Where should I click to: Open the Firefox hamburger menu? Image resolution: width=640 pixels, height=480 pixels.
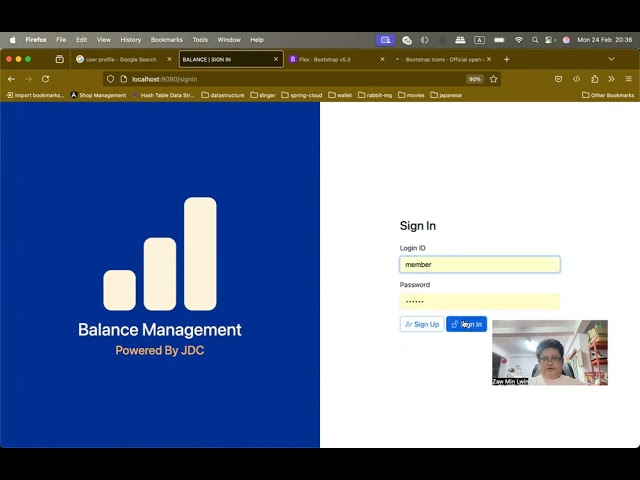coord(629,79)
